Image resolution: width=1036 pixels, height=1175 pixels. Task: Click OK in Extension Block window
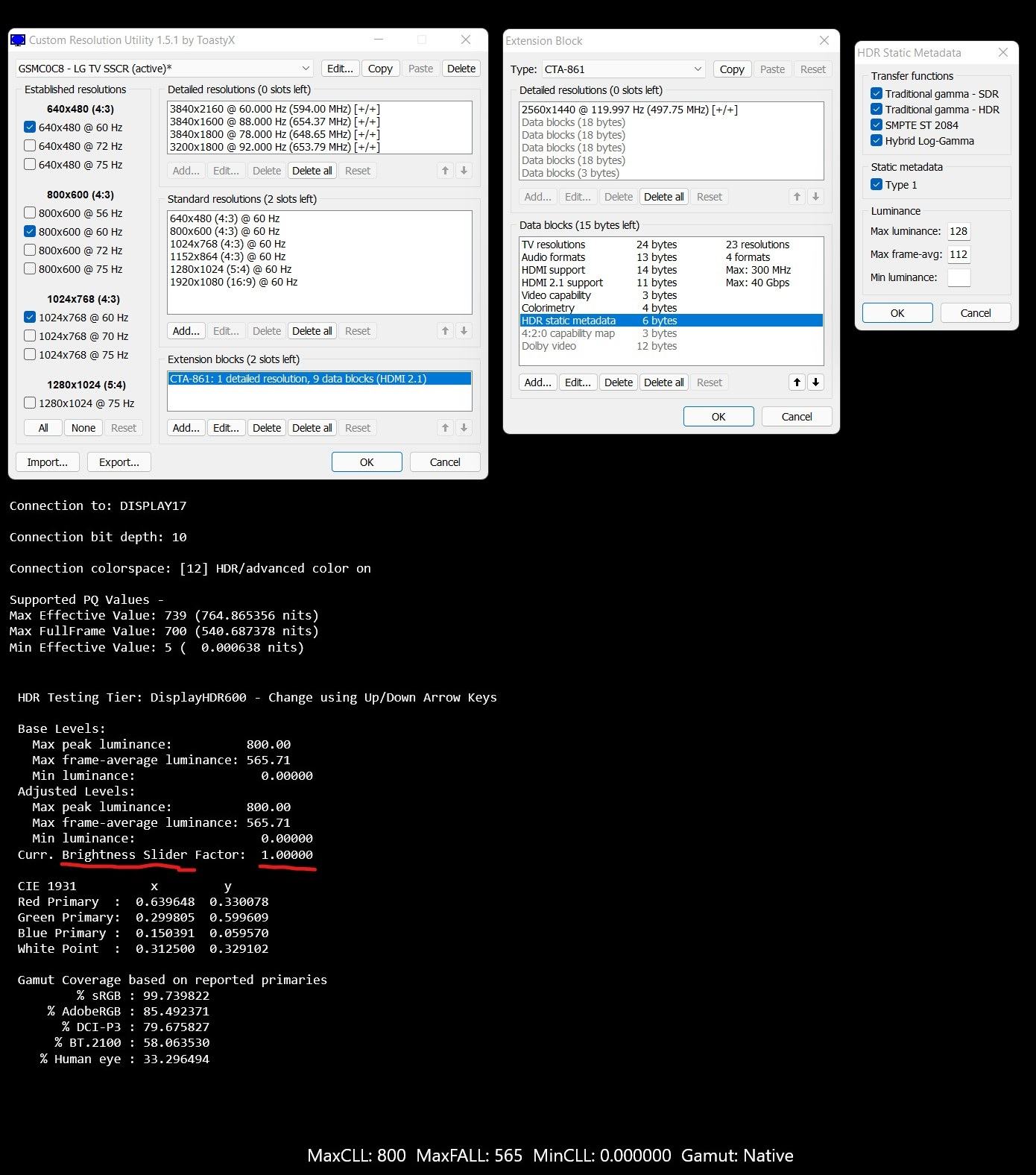pyautogui.click(x=718, y=417)
